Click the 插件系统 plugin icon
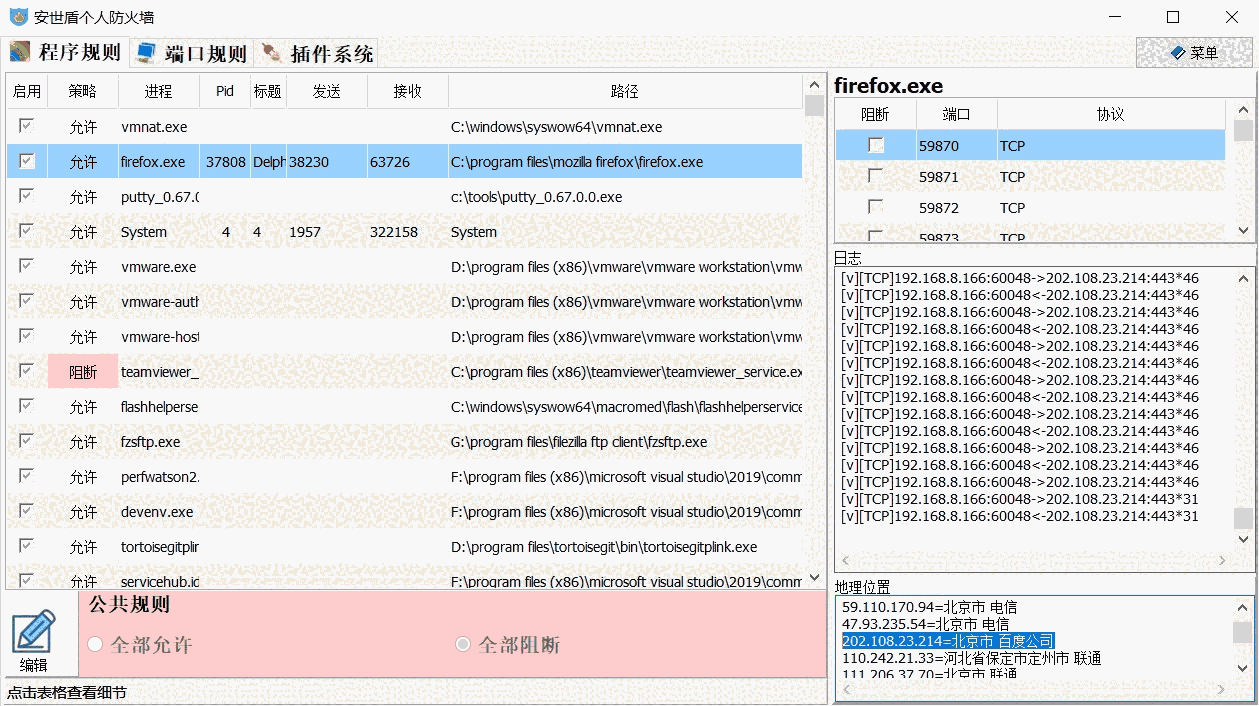Screen dimensions: 1259x706 tap(270, 53)
